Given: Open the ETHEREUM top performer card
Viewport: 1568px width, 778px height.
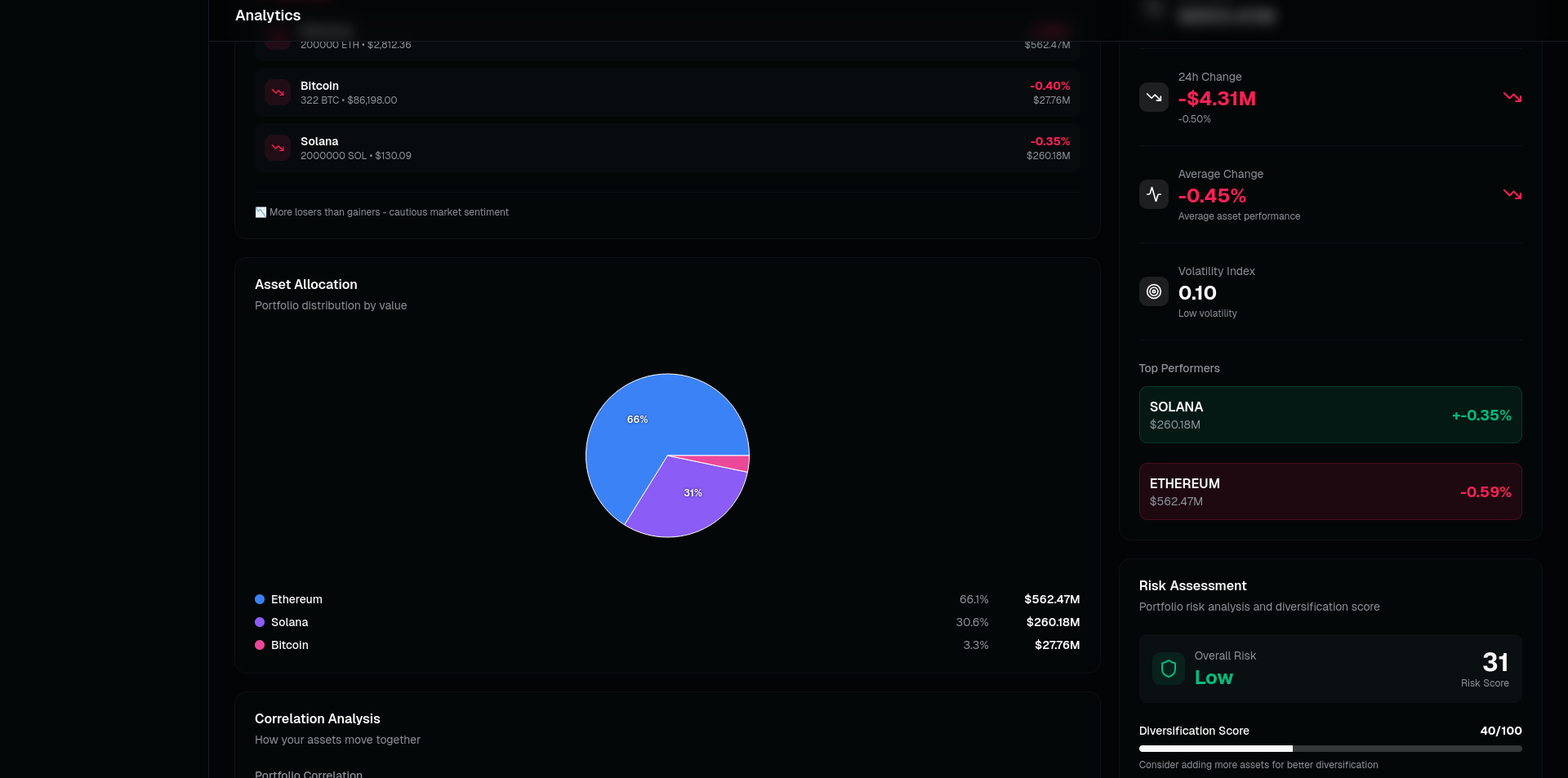Looking at the screenshot, I should pos(1330,491).
